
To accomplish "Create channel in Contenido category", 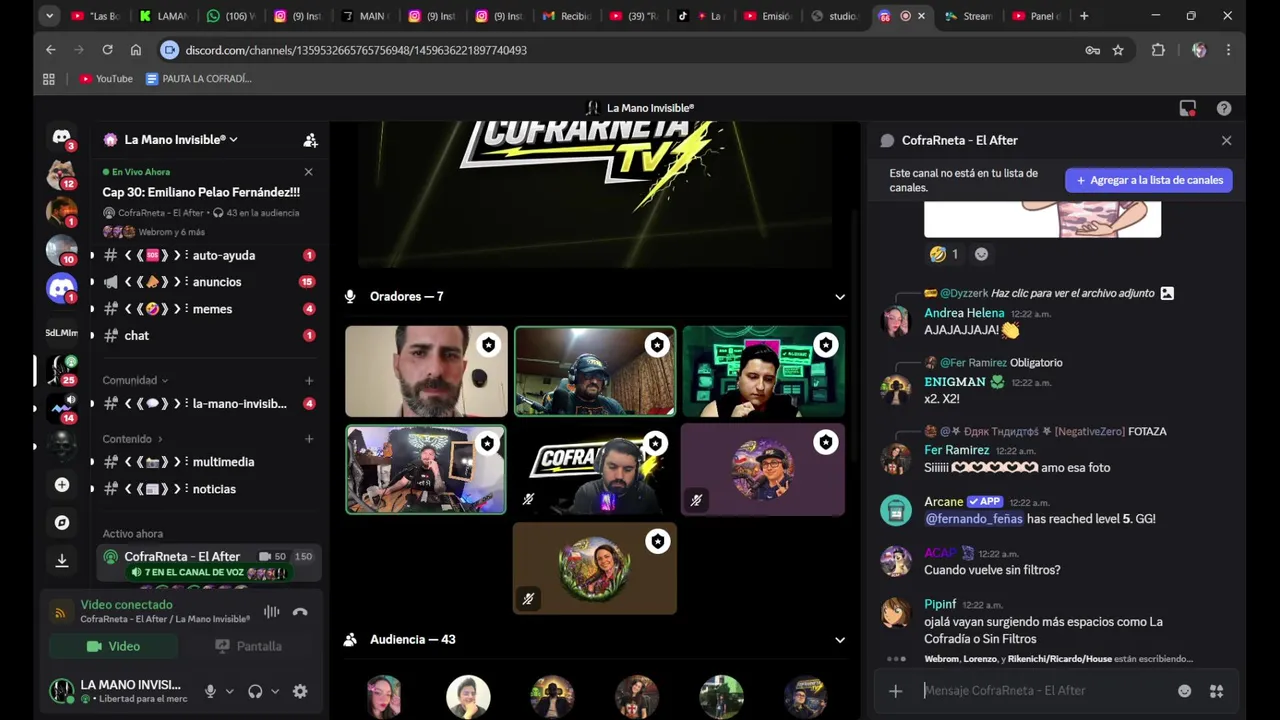I will tap(309, 439).
